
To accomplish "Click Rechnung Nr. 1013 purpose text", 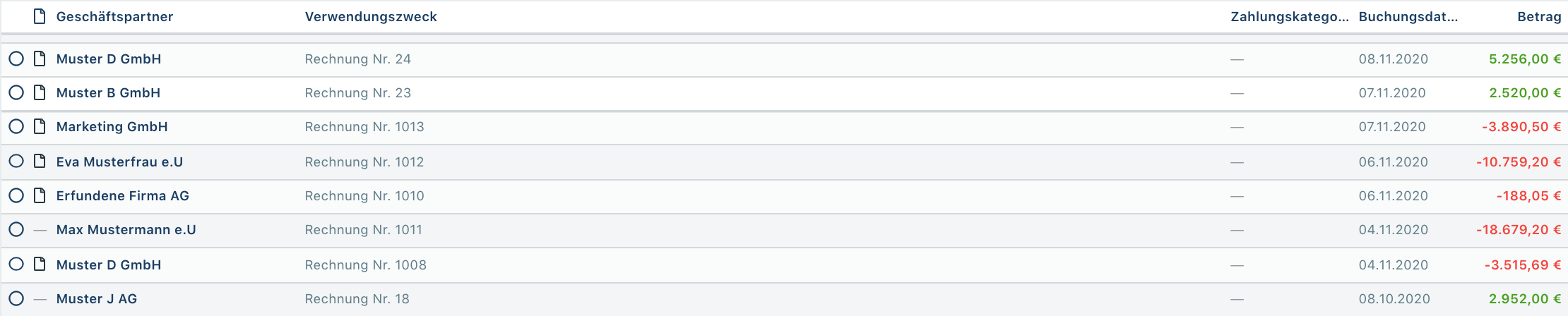I will tap(364, 126).
